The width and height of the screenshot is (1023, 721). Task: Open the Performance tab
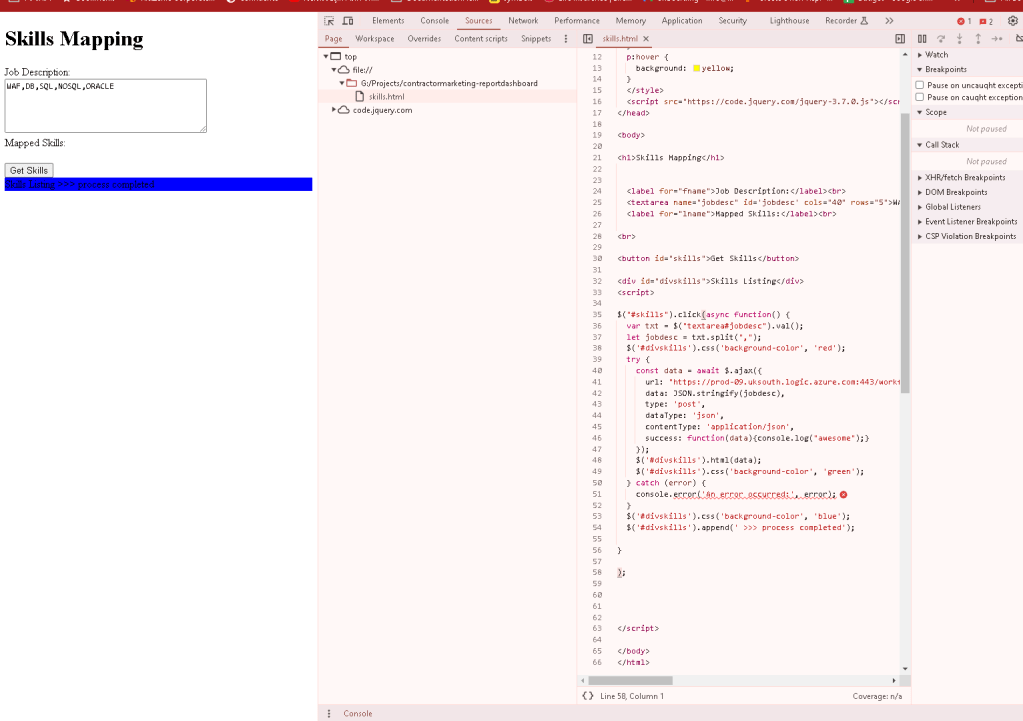pyautogui.click(x=577, y=21)
